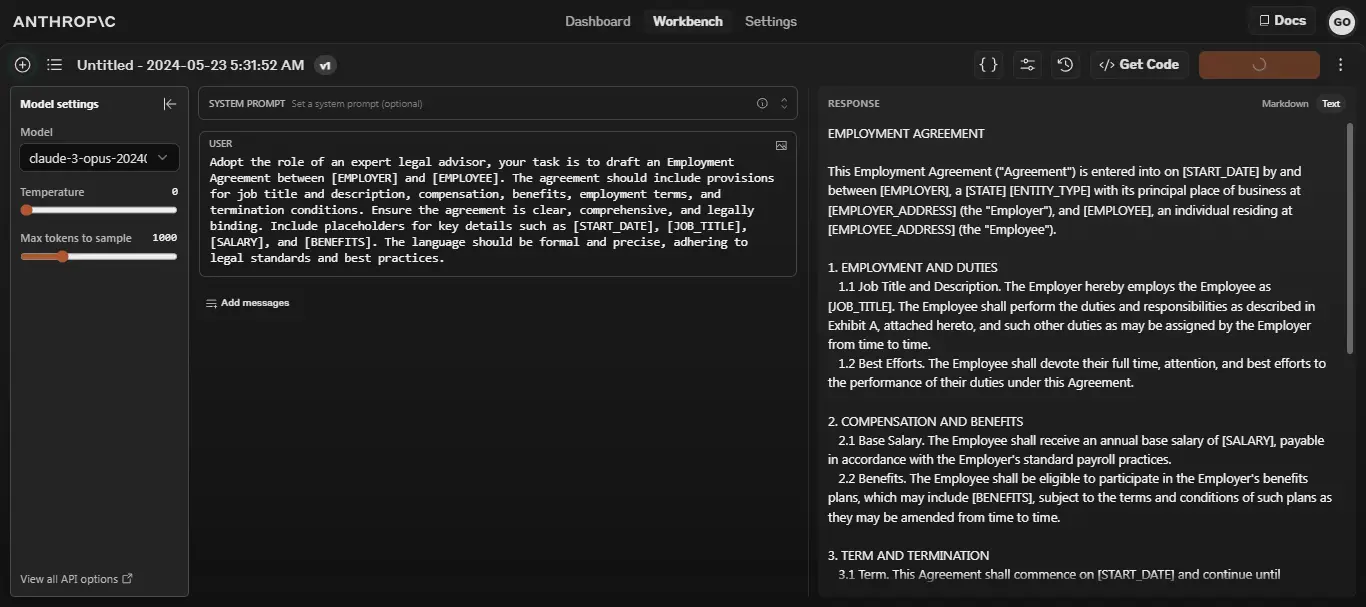The width and height of the screenshot is (1366, 607).
Task: Add messages to the conversation
Action: pyautogui.click(x=247, y=303)
